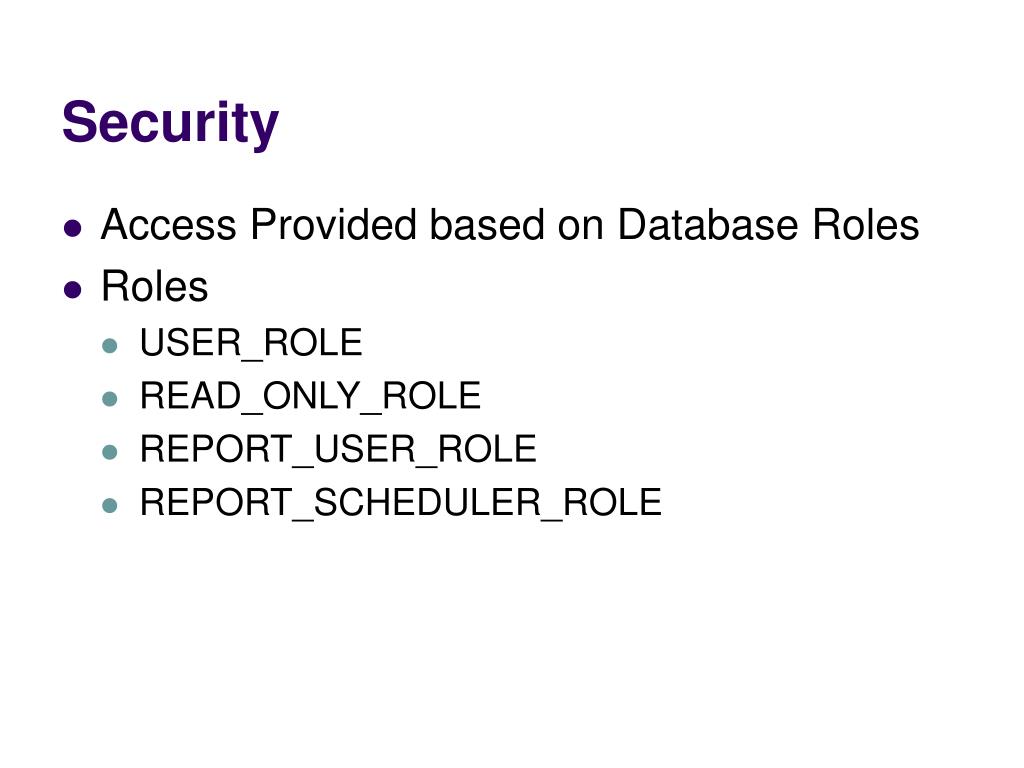Click the teal bullet beside READ_ONLY_ROLE
Image resolution: width=1024 pixels, height=768 pixels.
110,398
